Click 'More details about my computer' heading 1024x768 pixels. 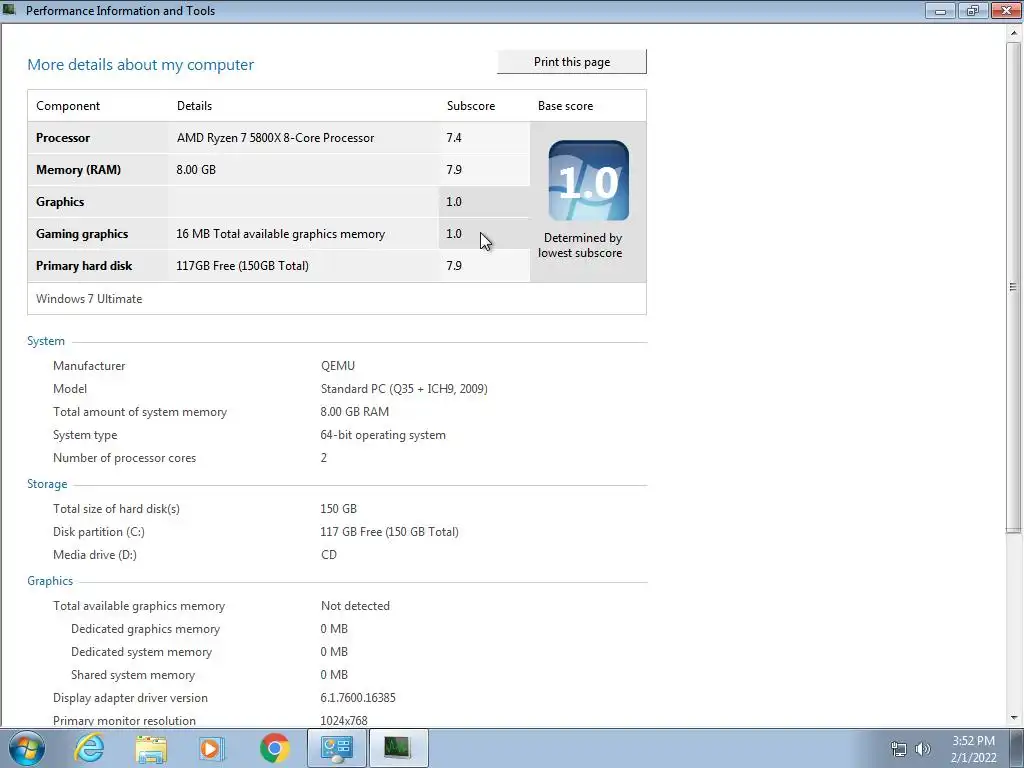[x=140, y=65]
